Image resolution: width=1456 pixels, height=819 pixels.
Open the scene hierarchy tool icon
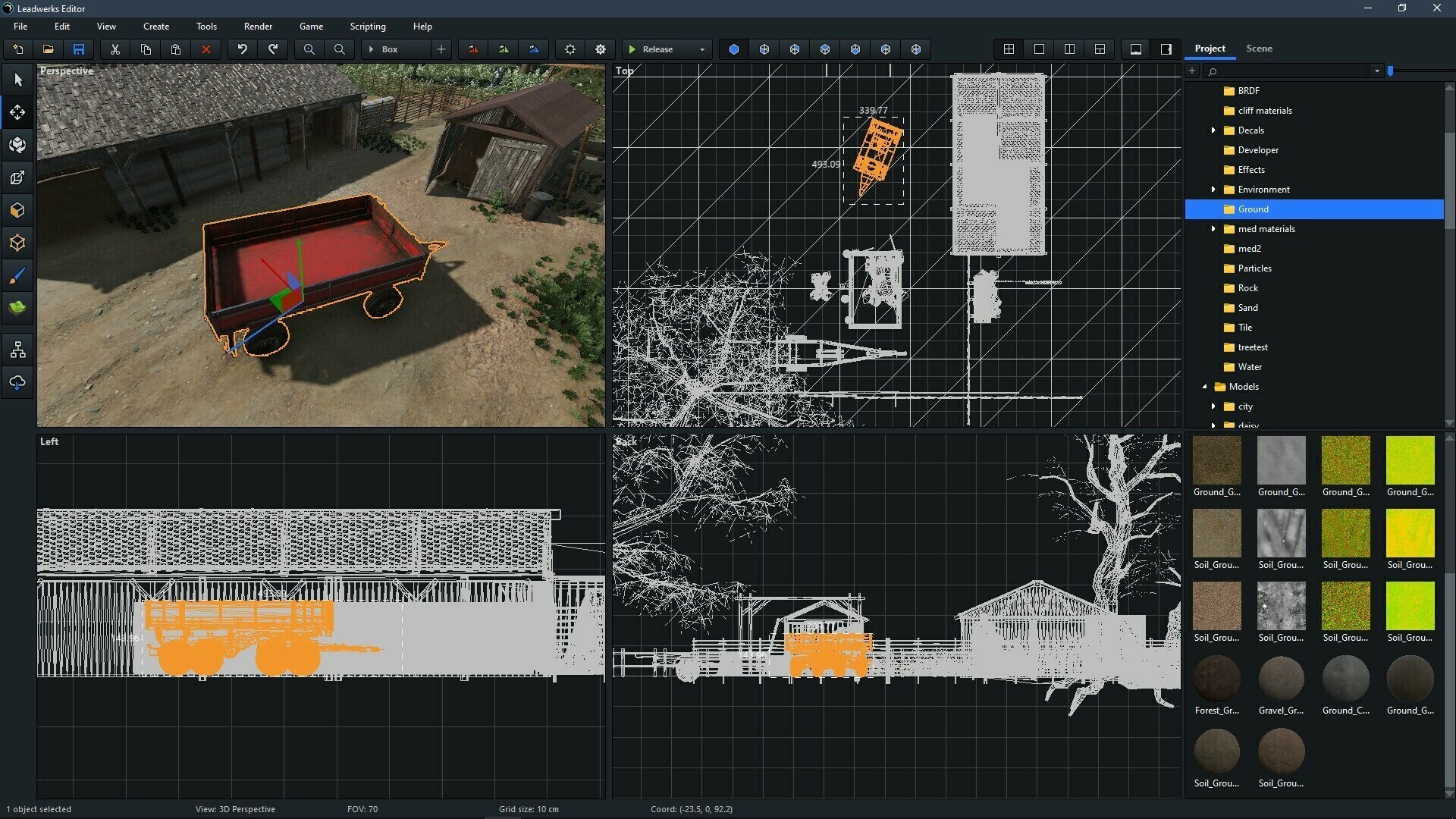pos(17,350)
